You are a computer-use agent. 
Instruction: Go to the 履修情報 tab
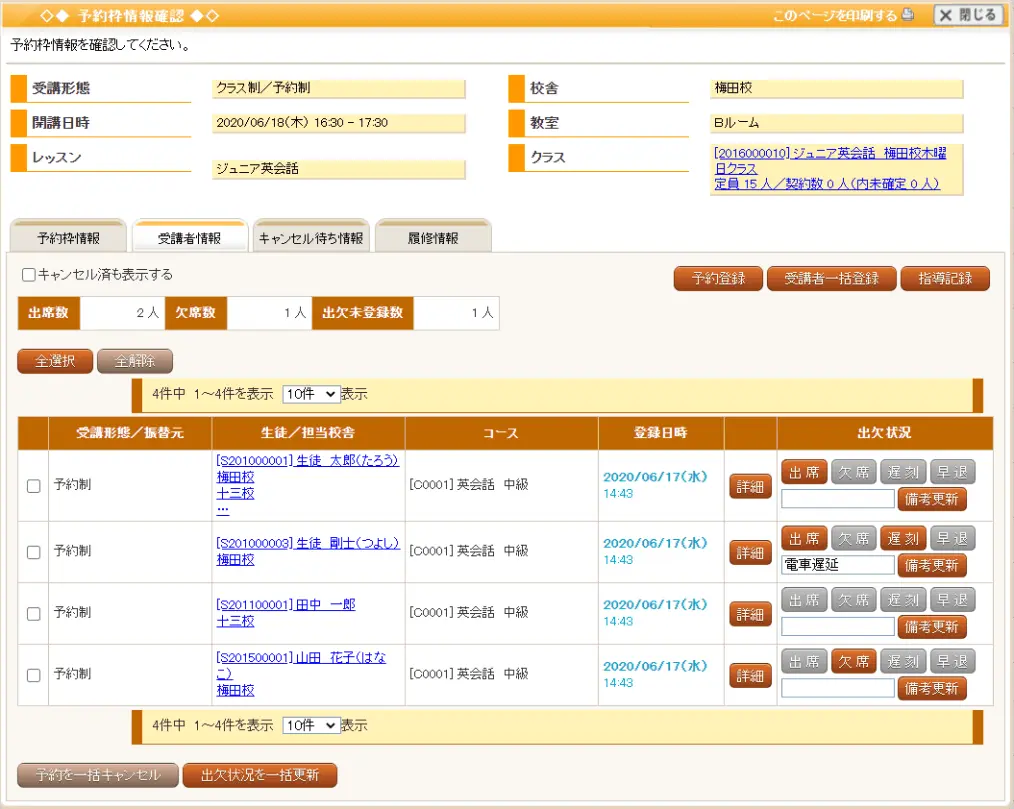coord(433,238)
